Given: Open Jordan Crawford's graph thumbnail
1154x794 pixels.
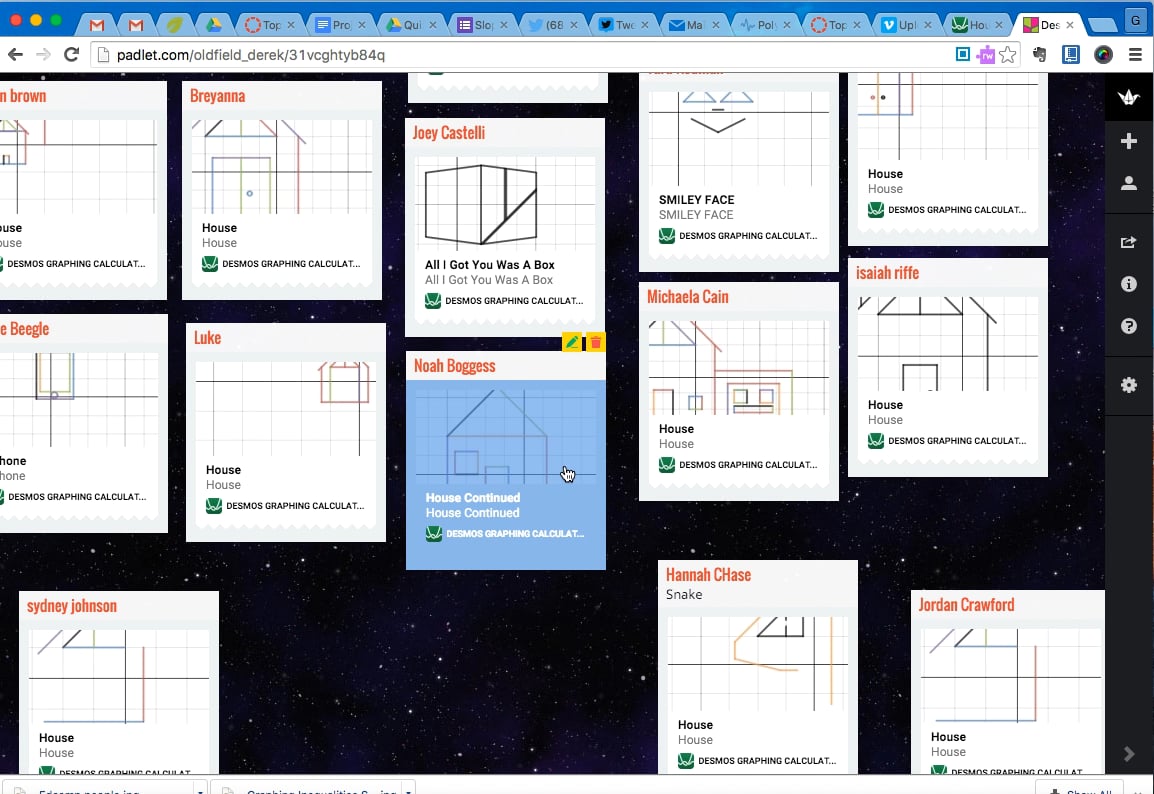Looking at the screenshot, I should pos(1011,676).
